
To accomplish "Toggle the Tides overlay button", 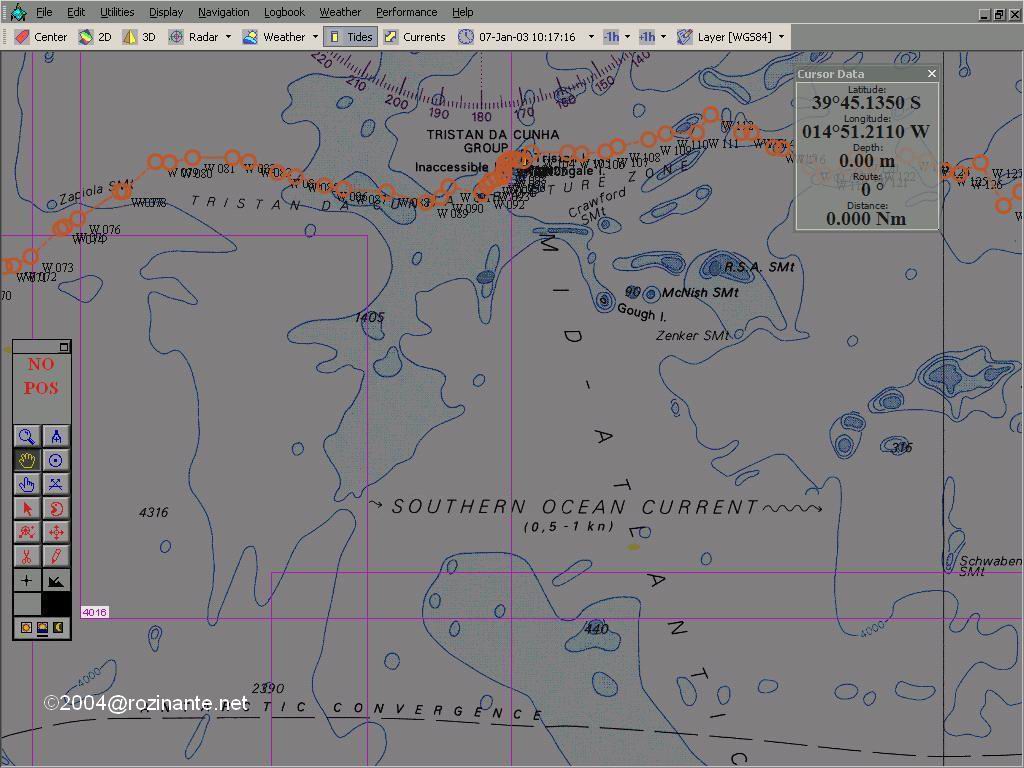I will [x=351, y=37].
